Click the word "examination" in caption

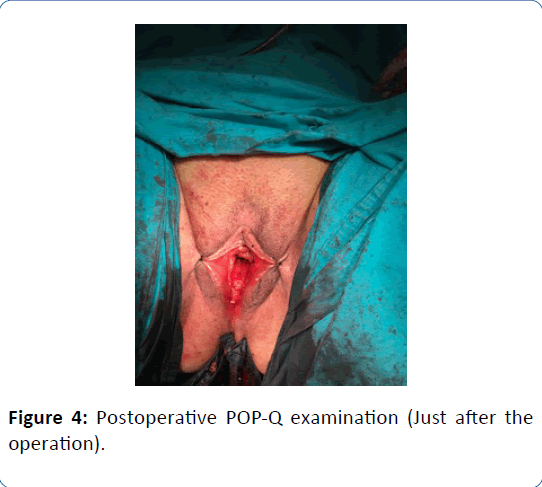(x=344, y=418)
